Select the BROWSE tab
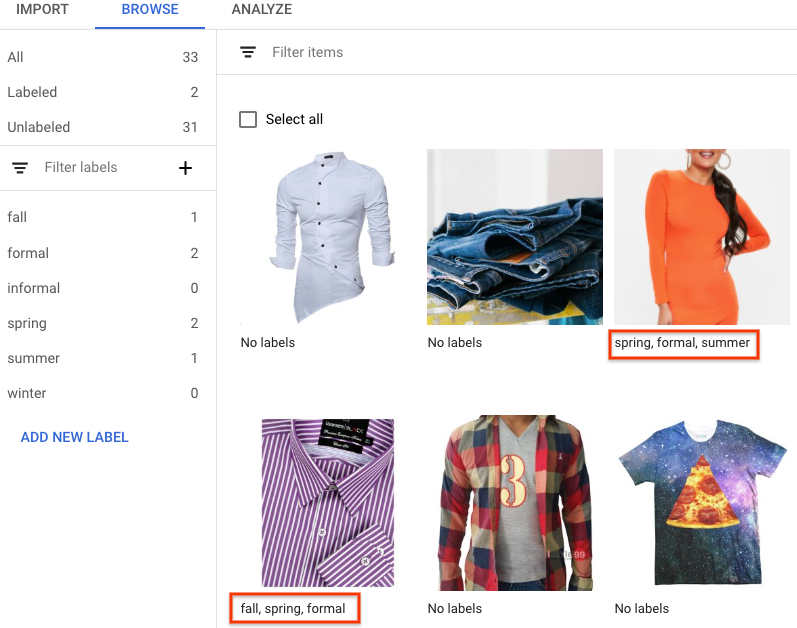 point(150,10)
